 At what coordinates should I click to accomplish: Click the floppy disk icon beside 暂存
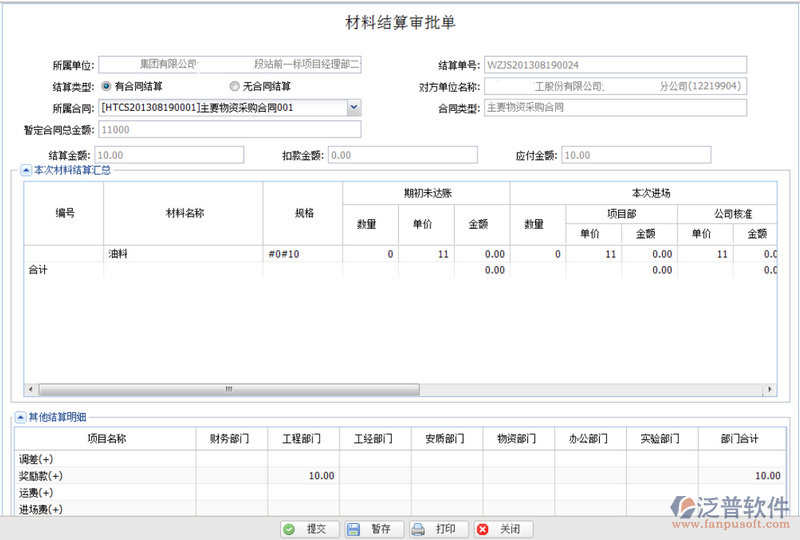click(x=353, y=529)
